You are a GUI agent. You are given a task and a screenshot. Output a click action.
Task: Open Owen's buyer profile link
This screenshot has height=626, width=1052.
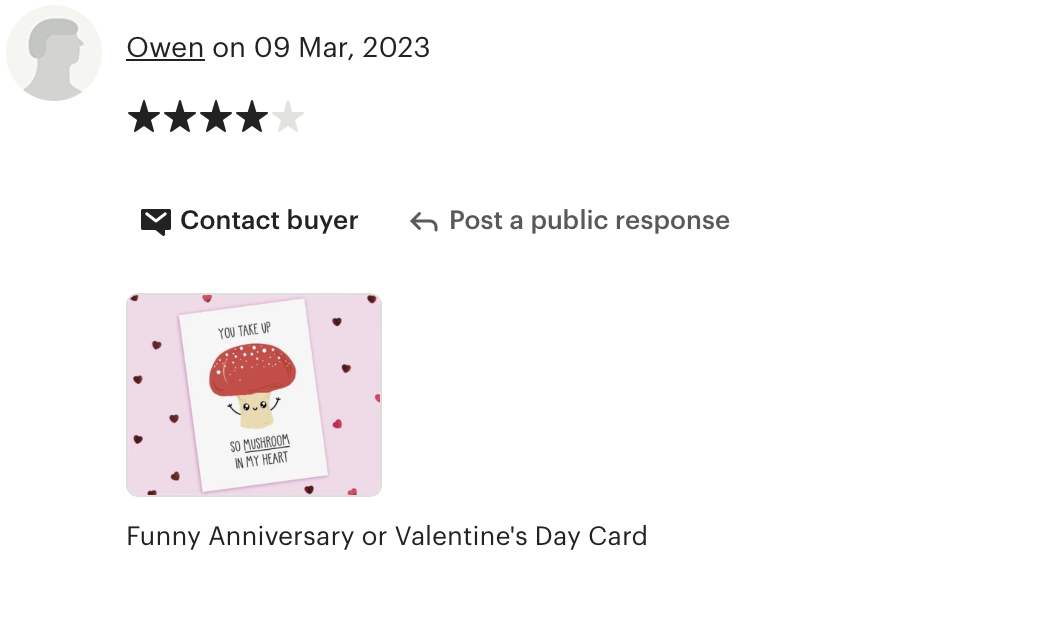[x=165, y=48]
